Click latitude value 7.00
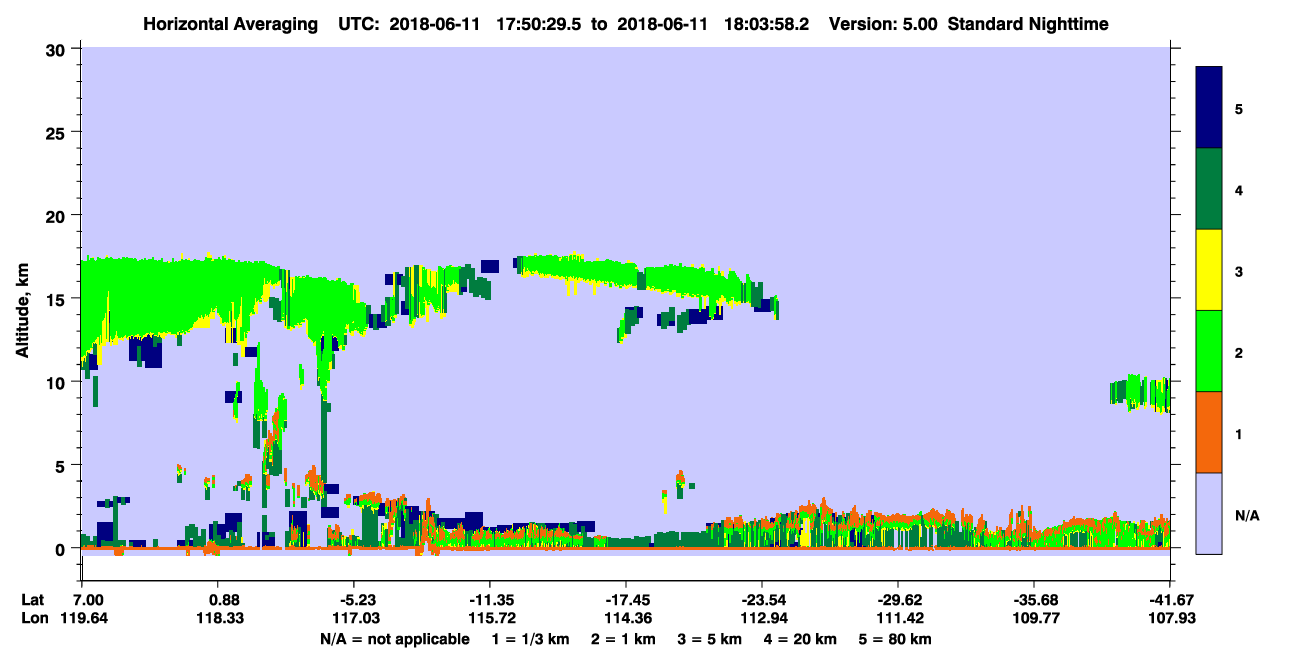 coord(88,600)
